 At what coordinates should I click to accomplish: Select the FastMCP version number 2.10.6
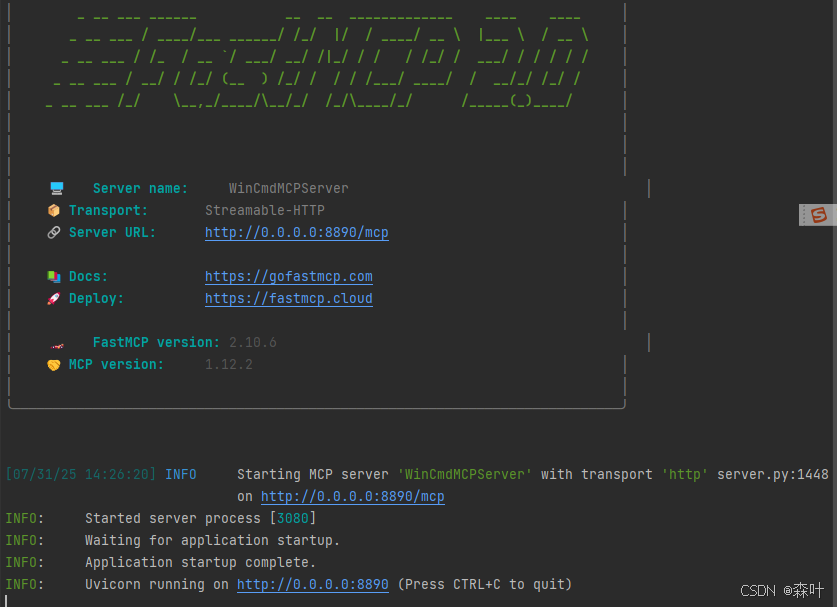[x=252, y=342]
